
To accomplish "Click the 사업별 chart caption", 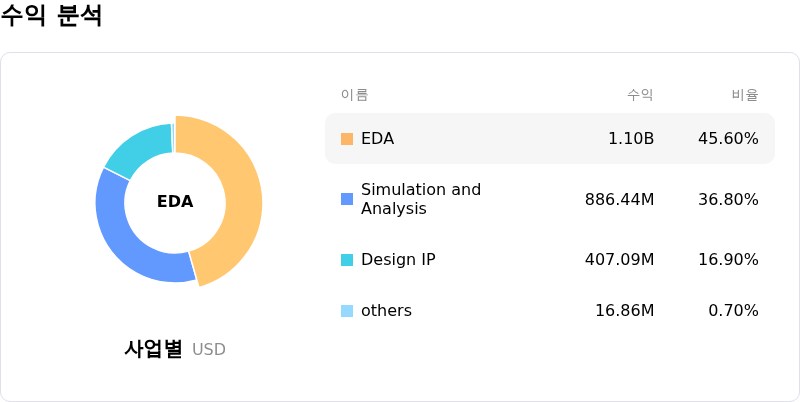I will (153, 349).
